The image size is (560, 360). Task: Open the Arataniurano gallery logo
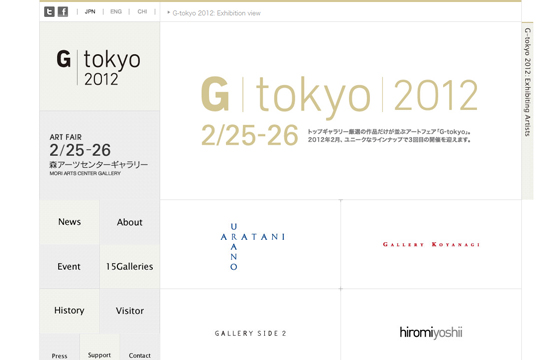click(x=253, y=246)
